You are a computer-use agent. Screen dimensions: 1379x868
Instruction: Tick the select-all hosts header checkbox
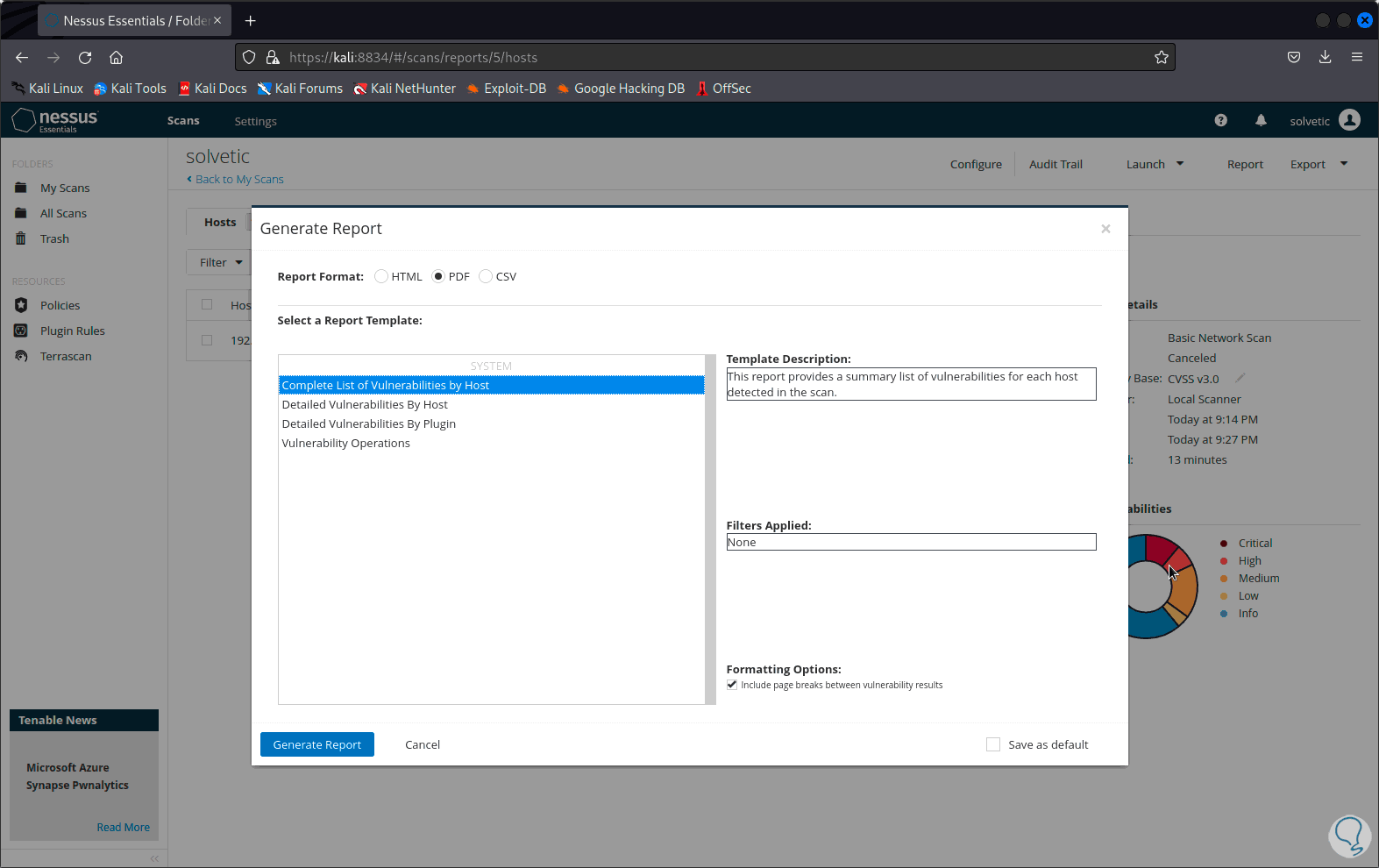[207, 304]
